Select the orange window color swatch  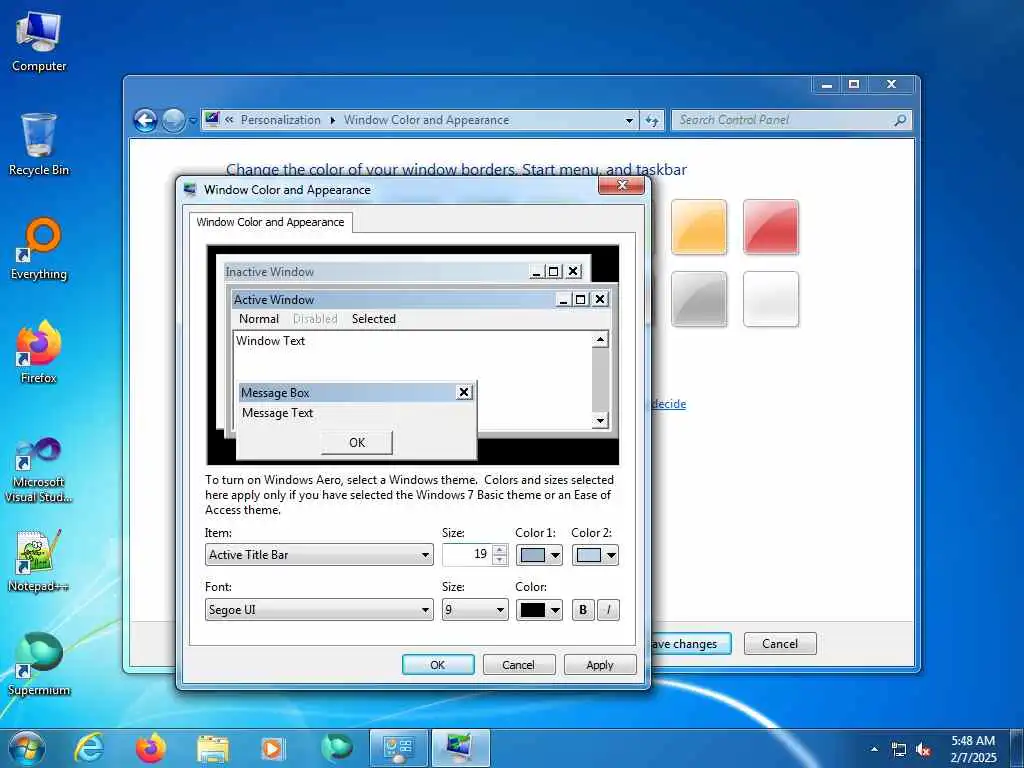(x=699, y=227)
